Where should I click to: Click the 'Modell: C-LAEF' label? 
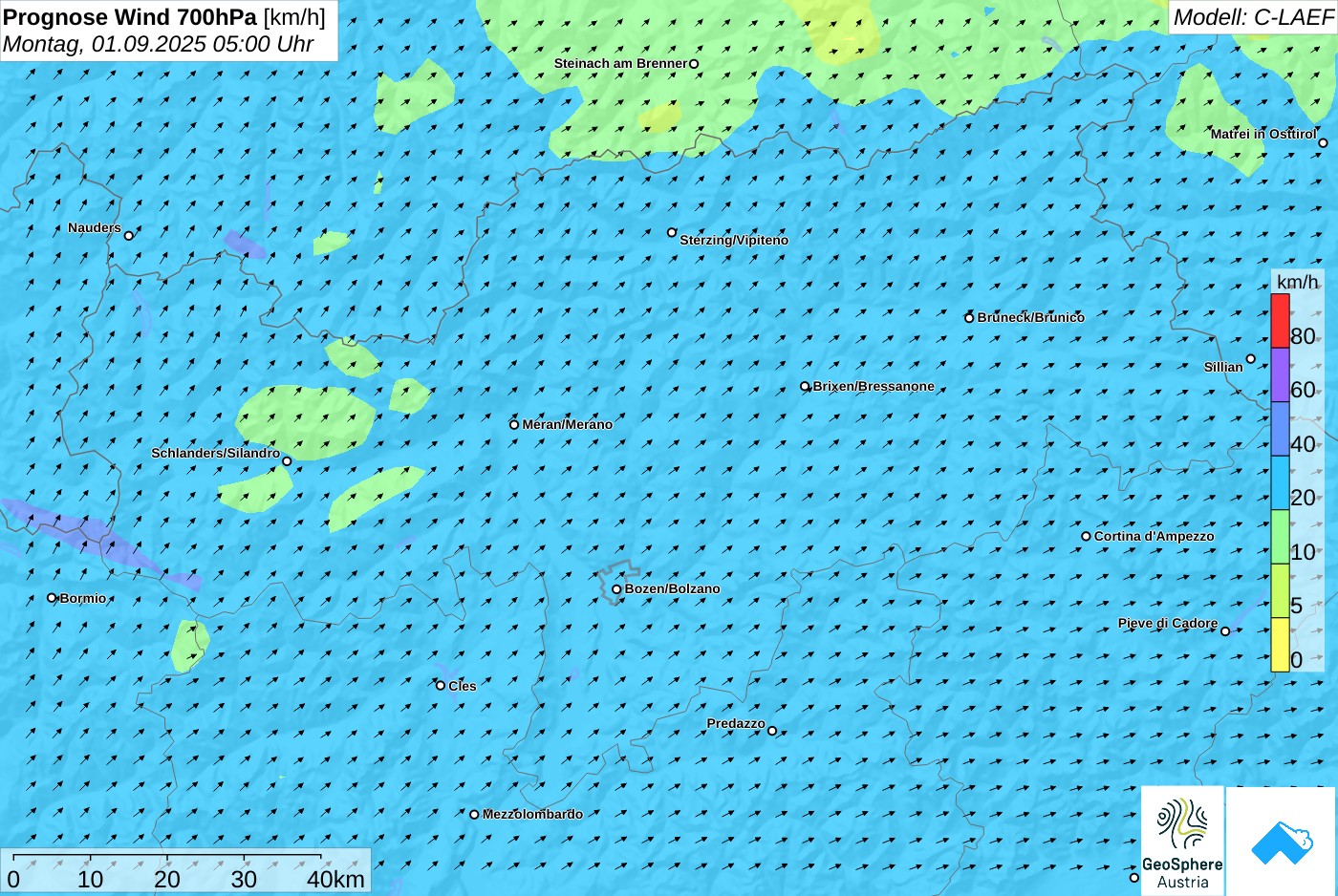(1253, 17)
